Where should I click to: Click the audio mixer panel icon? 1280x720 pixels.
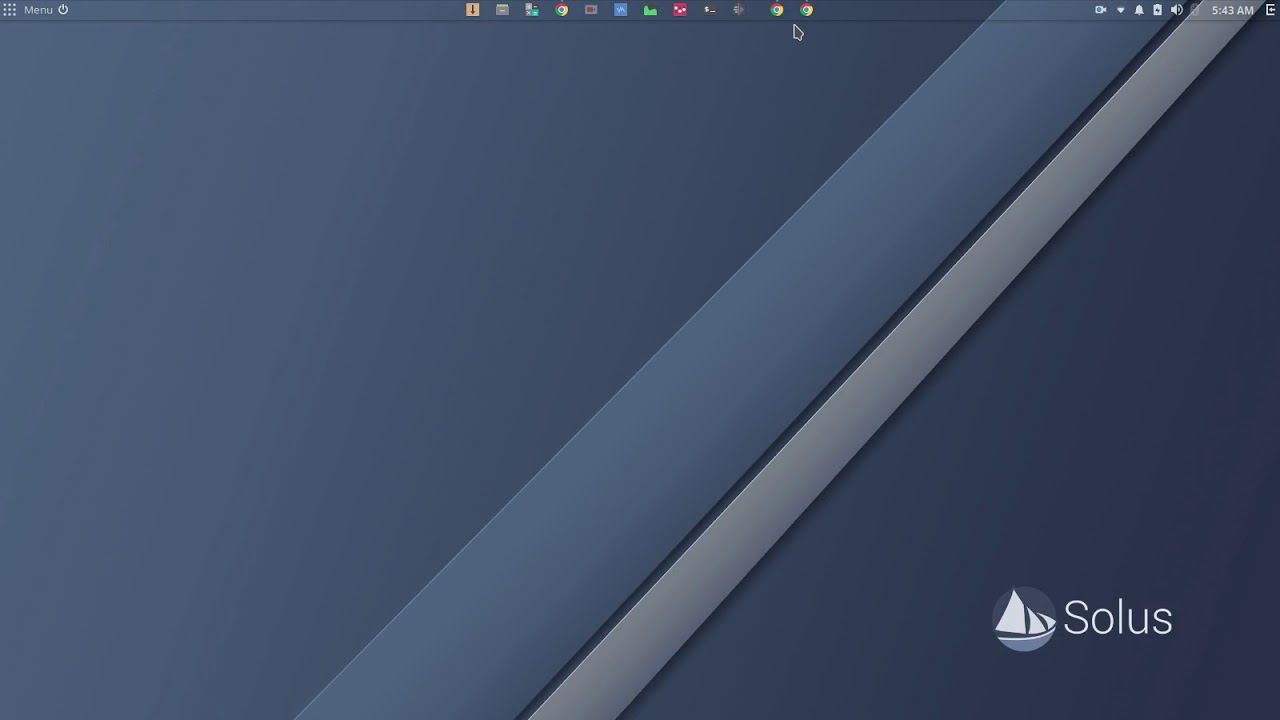click(x=739, y=9)
